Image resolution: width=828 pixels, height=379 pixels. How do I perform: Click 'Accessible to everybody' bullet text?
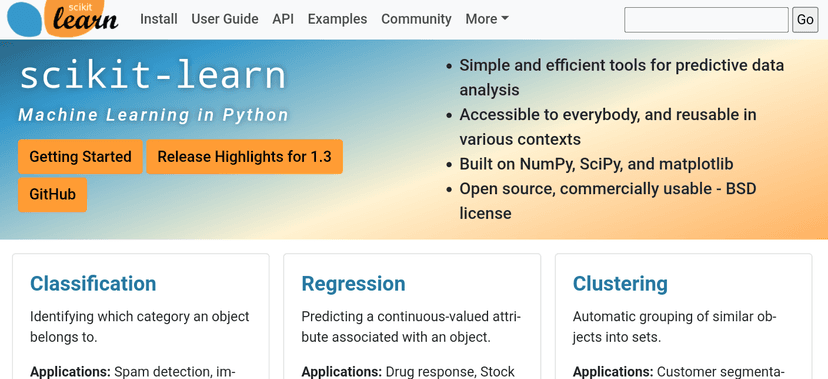coord(608,127)
